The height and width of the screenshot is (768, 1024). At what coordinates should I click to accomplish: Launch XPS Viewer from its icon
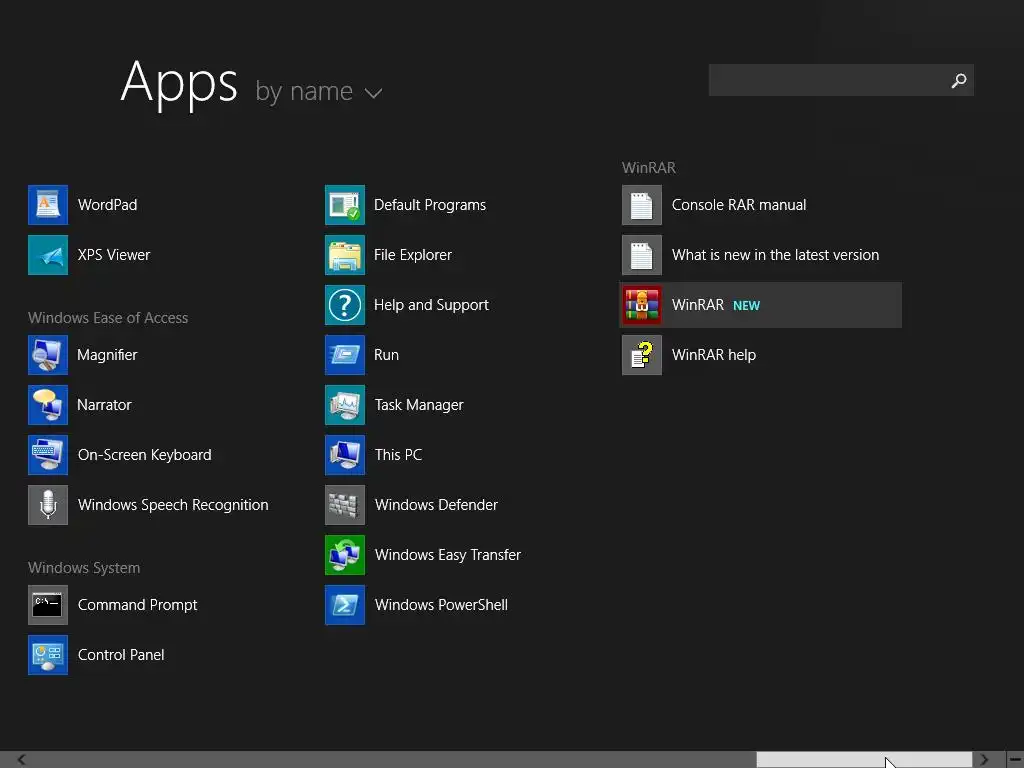(x=48, y=255)
